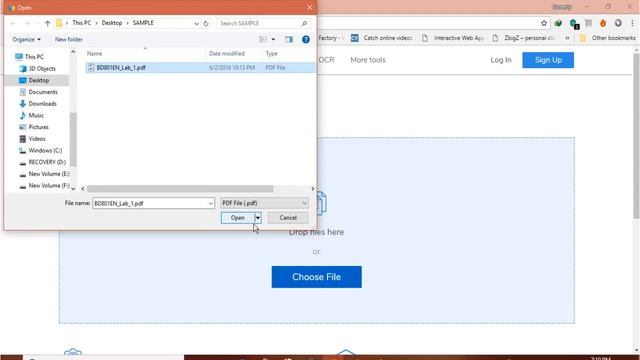The image size is (640, 360).
Task: Click the chevron after Desktop in the path
Action: pyautogui.click(x=127, y=23)
